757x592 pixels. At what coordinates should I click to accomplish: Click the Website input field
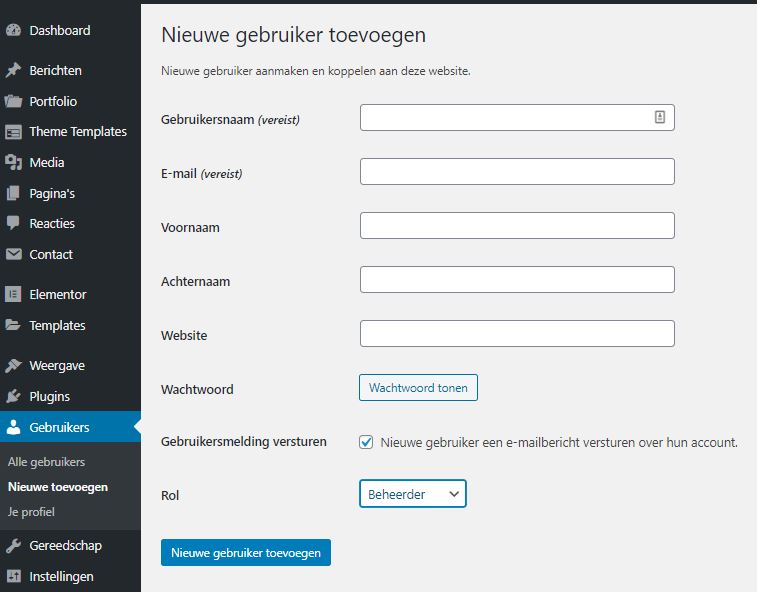pyautogui.click(x=517, y=334)
